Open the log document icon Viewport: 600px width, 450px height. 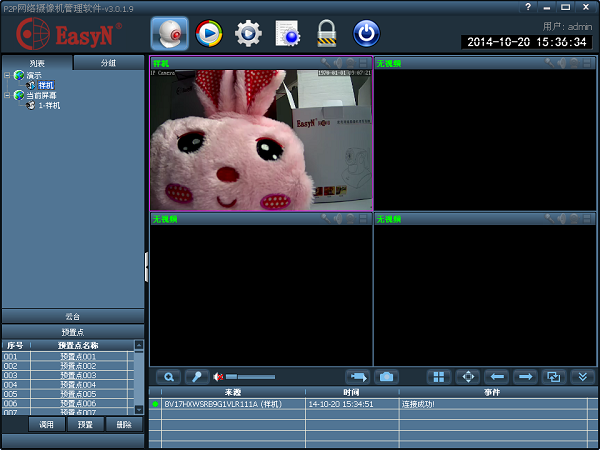point(288,34)
